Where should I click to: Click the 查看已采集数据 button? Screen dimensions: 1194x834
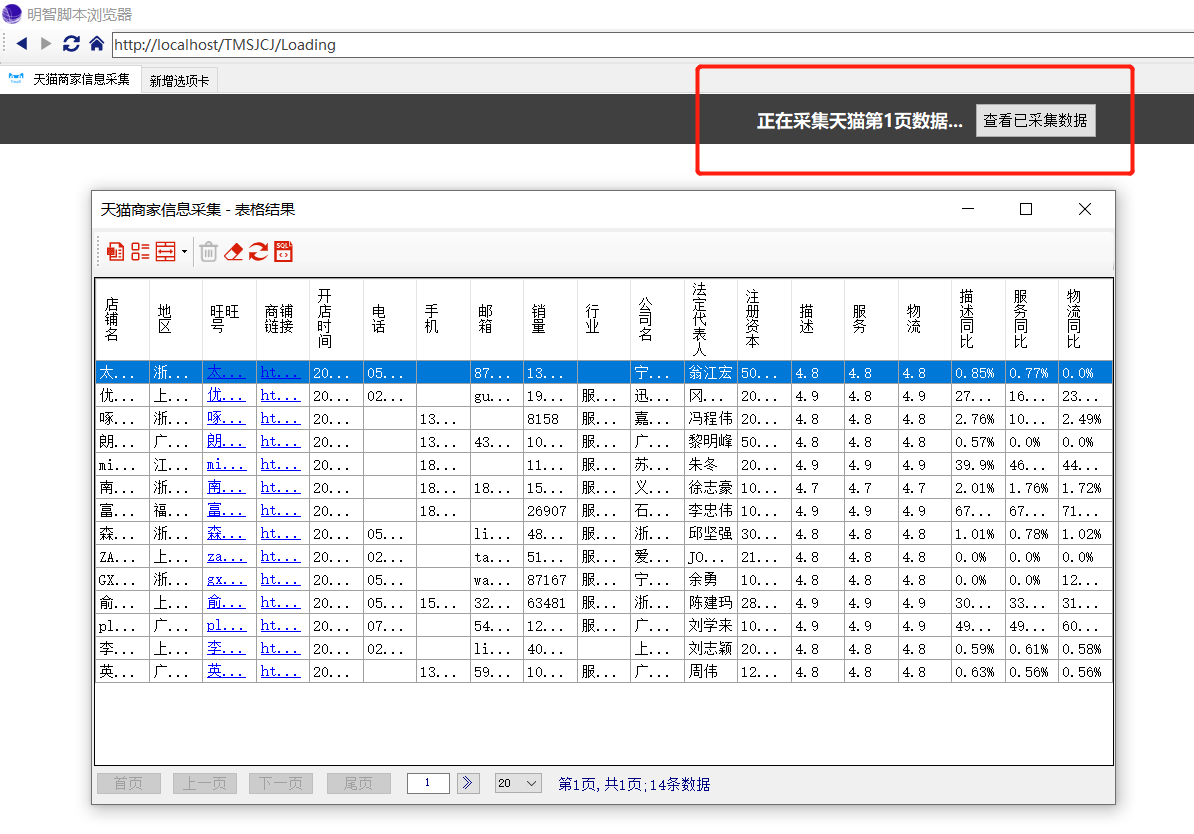tap(1036, 120)
